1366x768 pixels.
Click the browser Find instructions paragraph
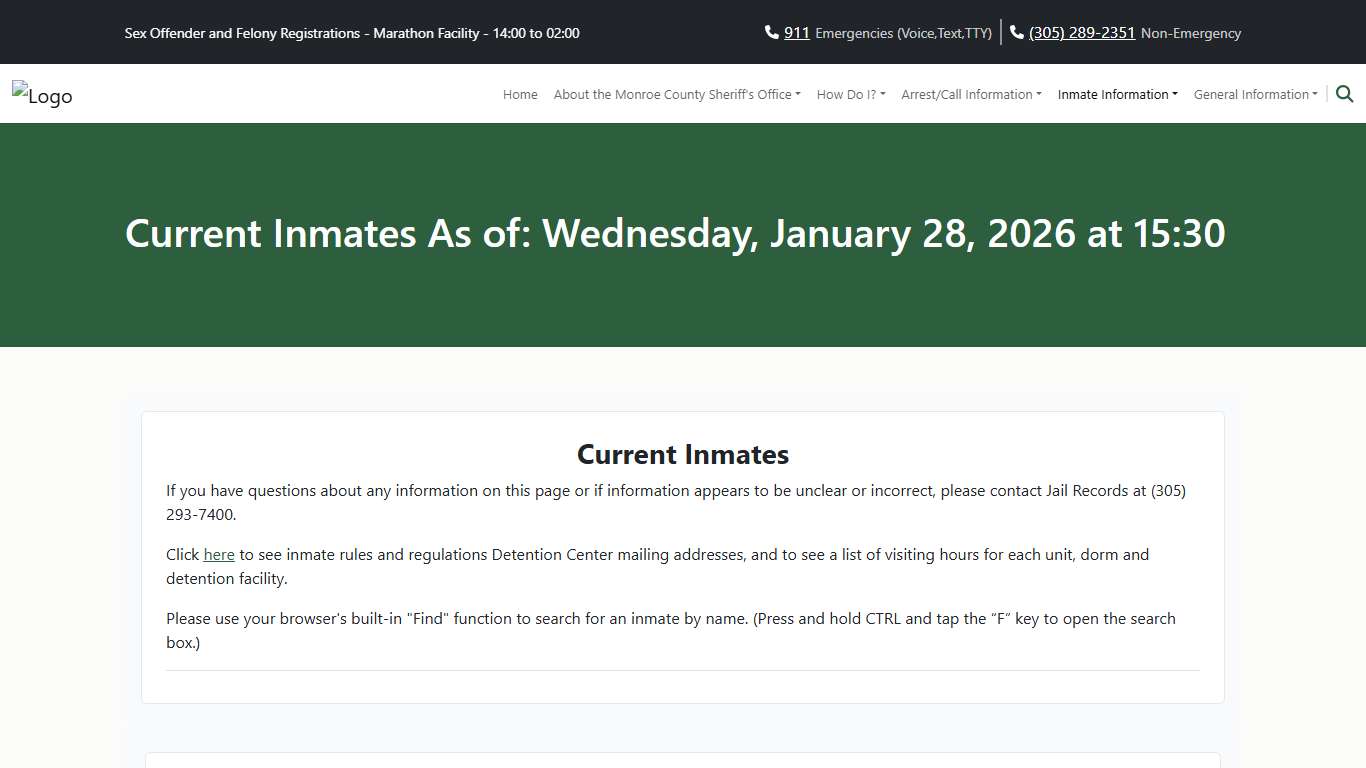(x=670, y=630)
